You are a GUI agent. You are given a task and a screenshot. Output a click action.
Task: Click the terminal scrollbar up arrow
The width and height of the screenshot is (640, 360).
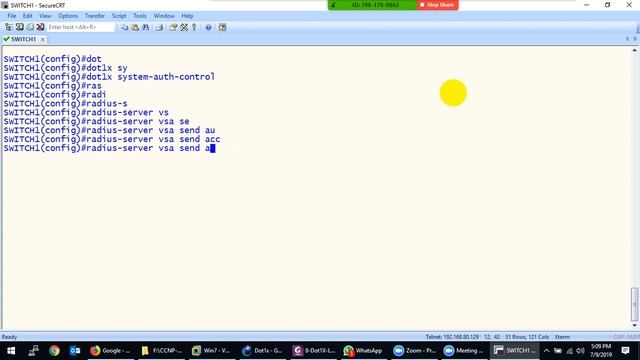tap(634, 50)
